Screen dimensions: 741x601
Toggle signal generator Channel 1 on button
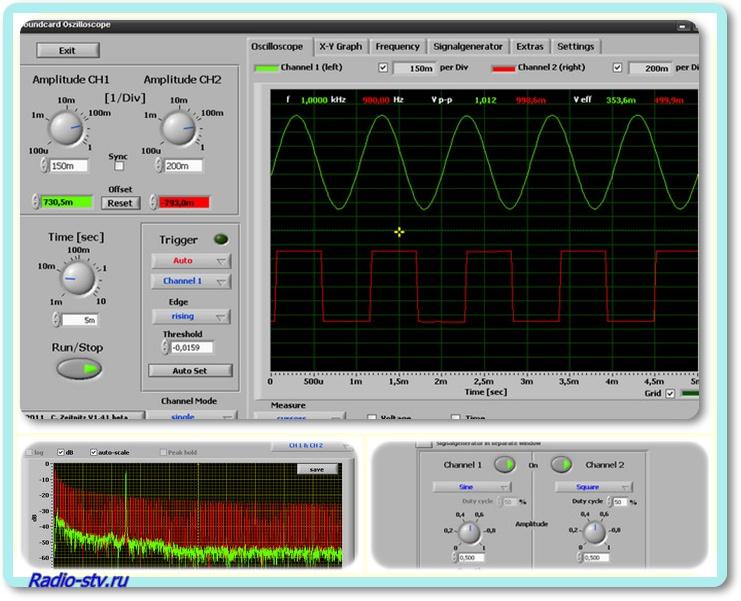pyautogui.click(x=505, y=464)
